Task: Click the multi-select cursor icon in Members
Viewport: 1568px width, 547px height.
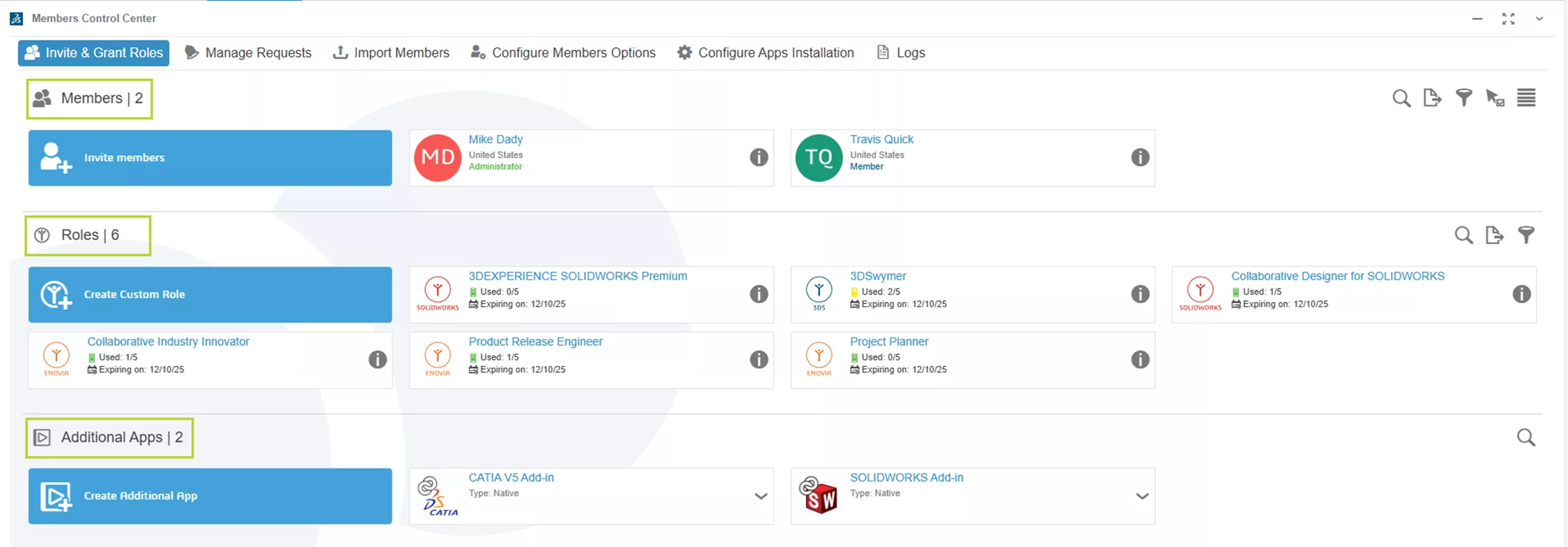Action: point(1495,98)
